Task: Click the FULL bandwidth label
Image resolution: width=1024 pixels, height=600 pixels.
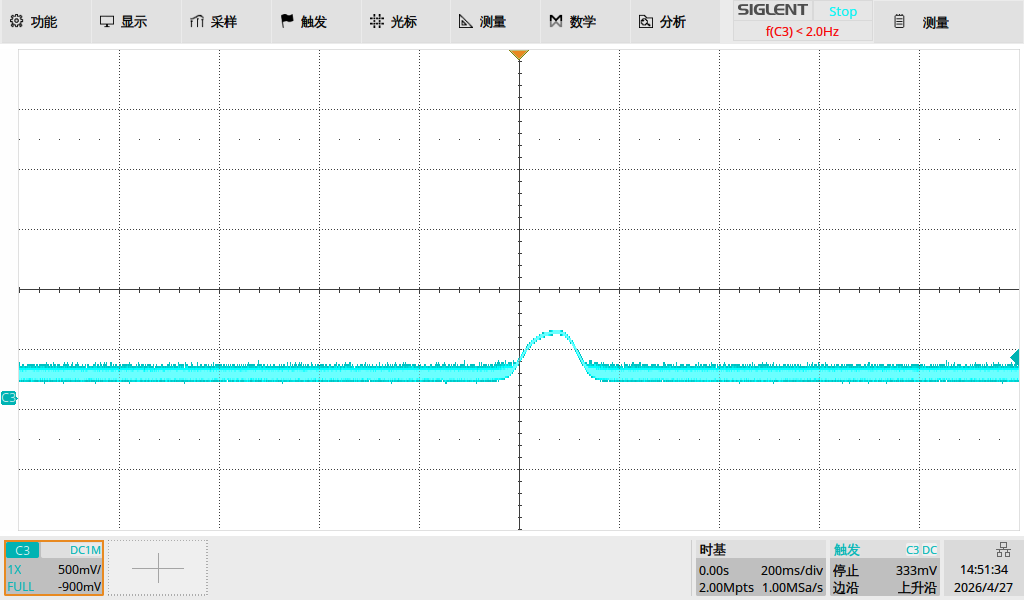Action: (x=21, y=586)
